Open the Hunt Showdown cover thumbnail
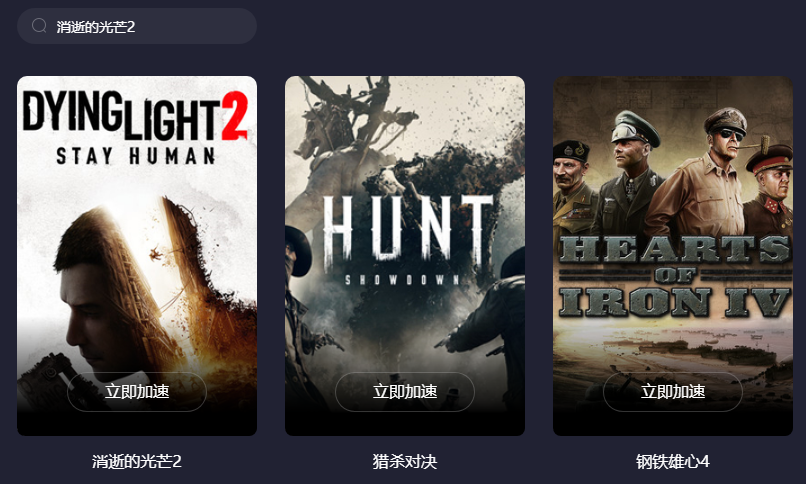 [x=405, y=256]
